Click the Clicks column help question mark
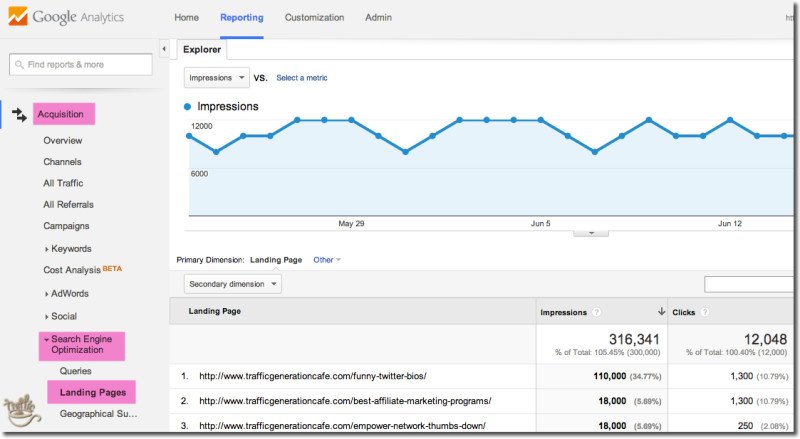 pos(705,312)
